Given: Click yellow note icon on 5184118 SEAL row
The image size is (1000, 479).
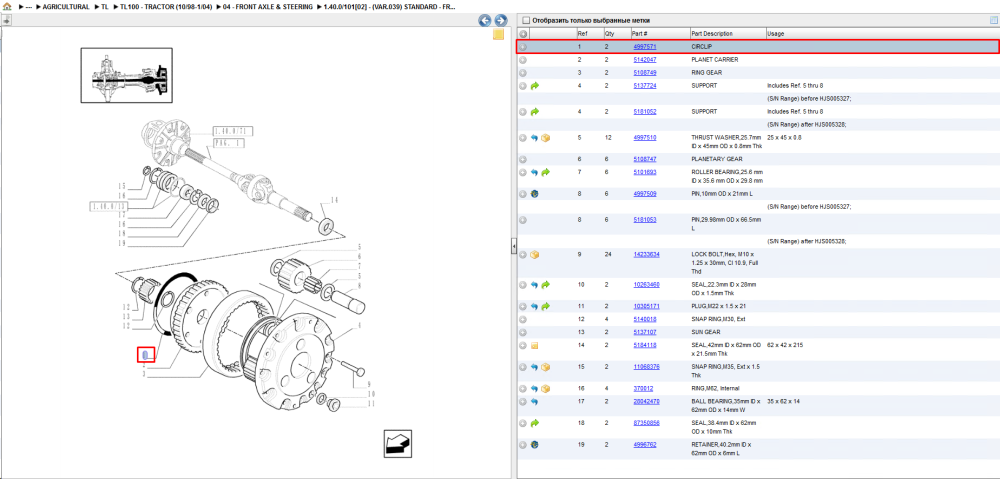Looking at the screenshot, I should pos(534,345).
